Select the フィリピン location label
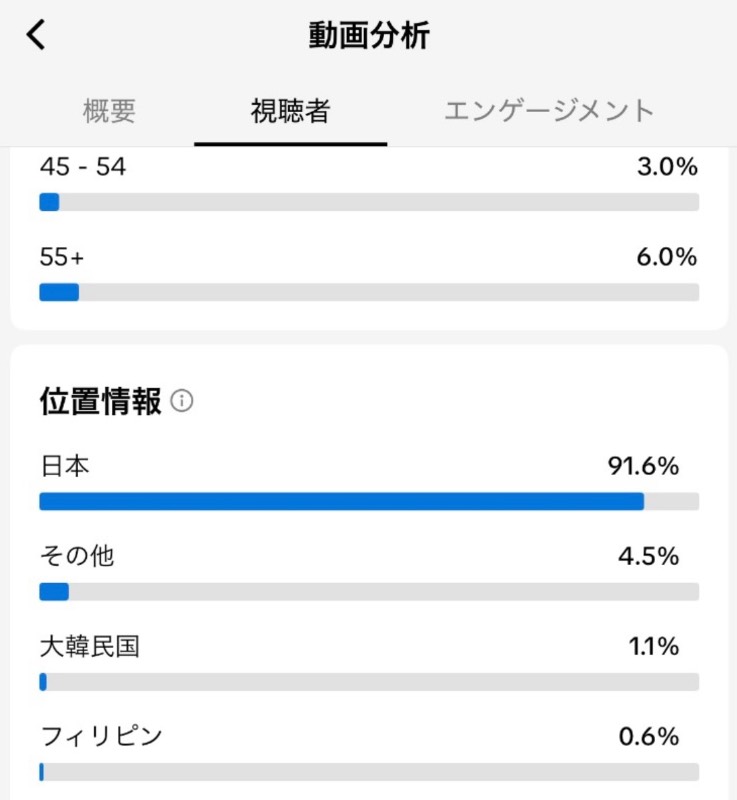737x800 pixels. click(x=101, y=736)
